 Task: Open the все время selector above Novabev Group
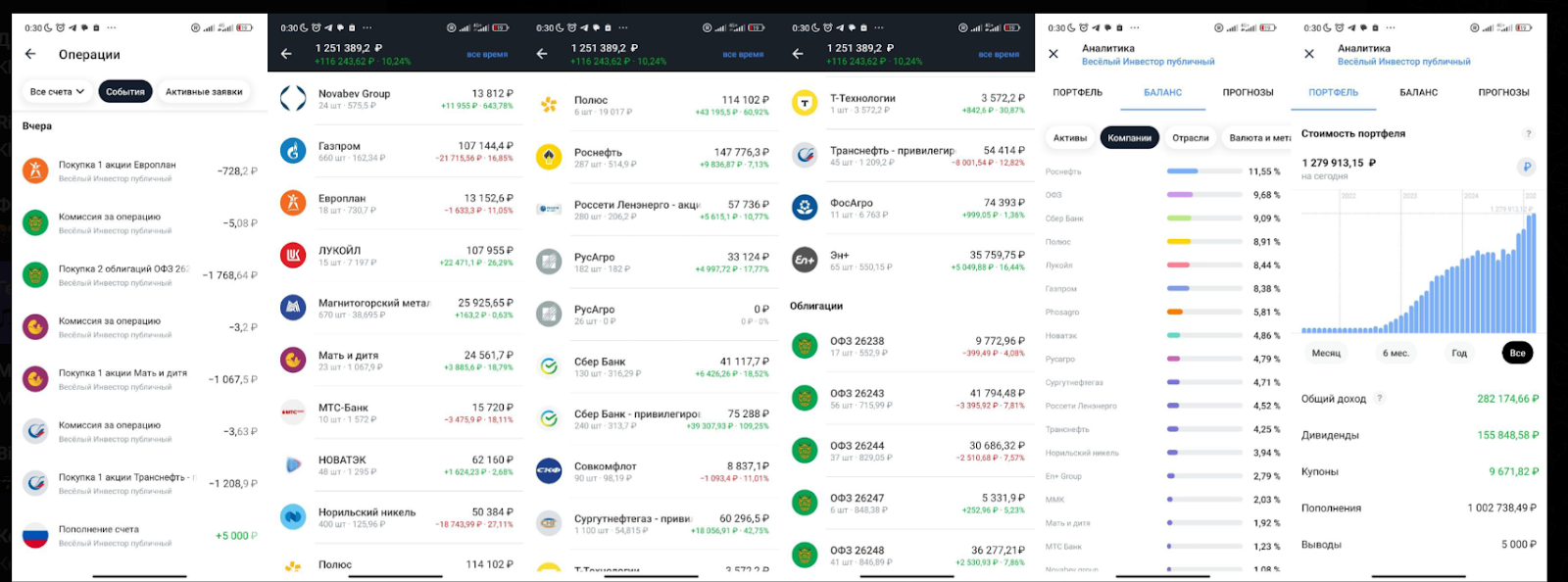click(487, 55)
